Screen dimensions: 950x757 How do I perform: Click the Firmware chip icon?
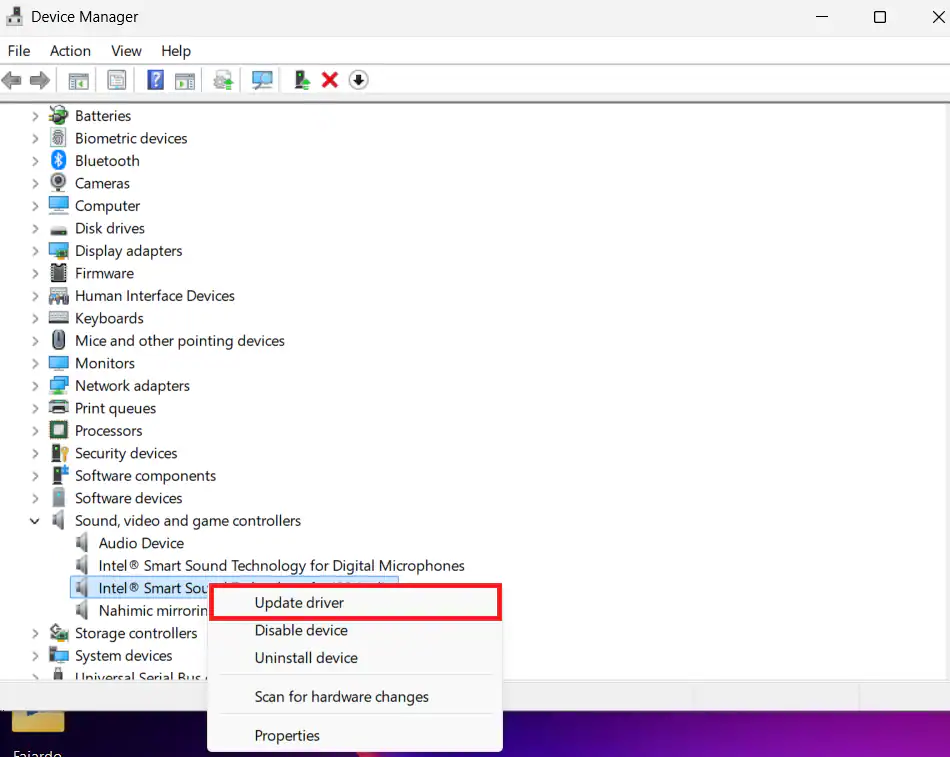click(x=58, y=273)
